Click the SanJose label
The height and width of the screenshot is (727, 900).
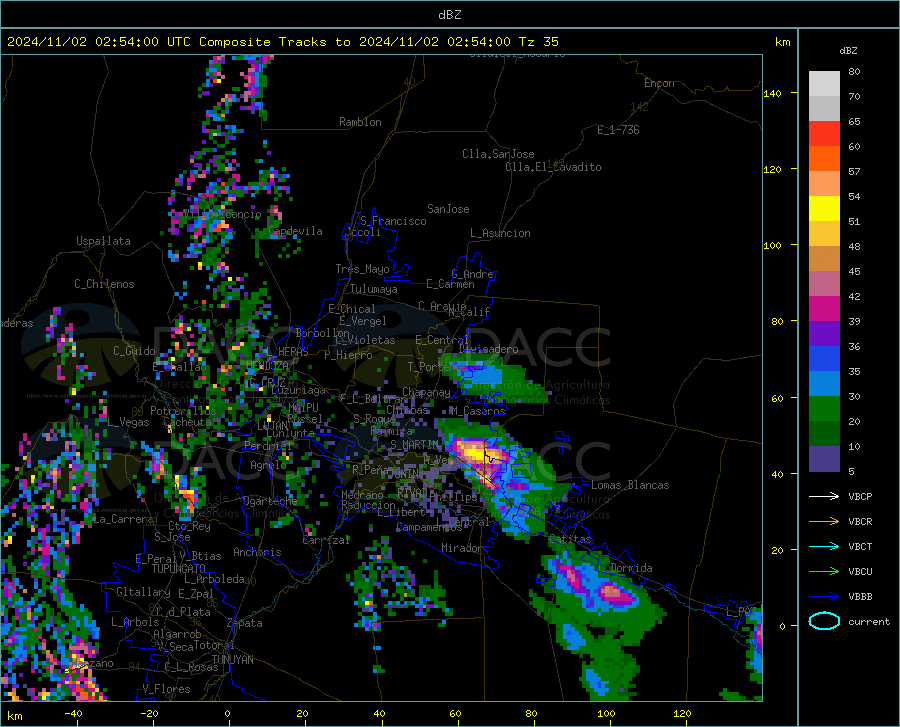(448, 209)
